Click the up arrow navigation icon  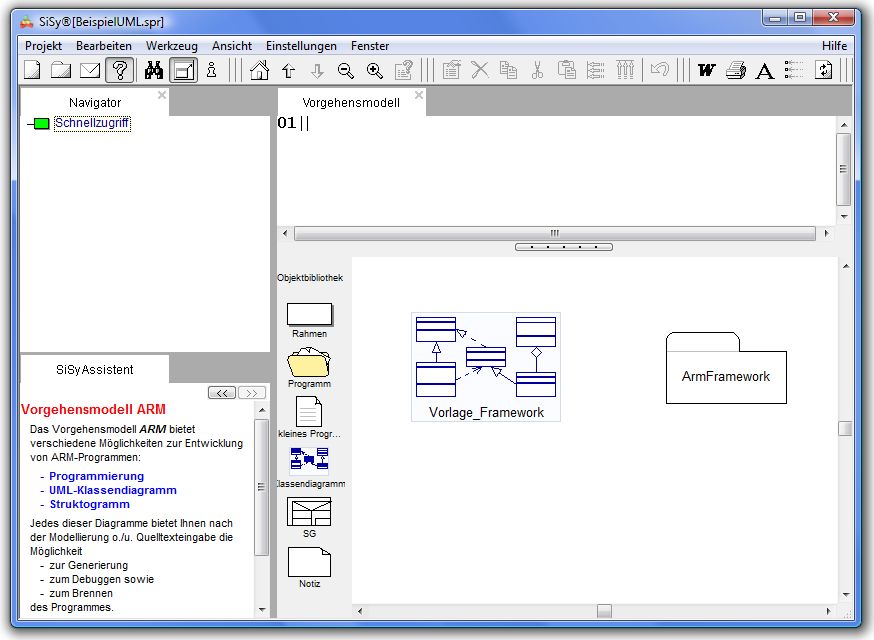tap(288, 71)
